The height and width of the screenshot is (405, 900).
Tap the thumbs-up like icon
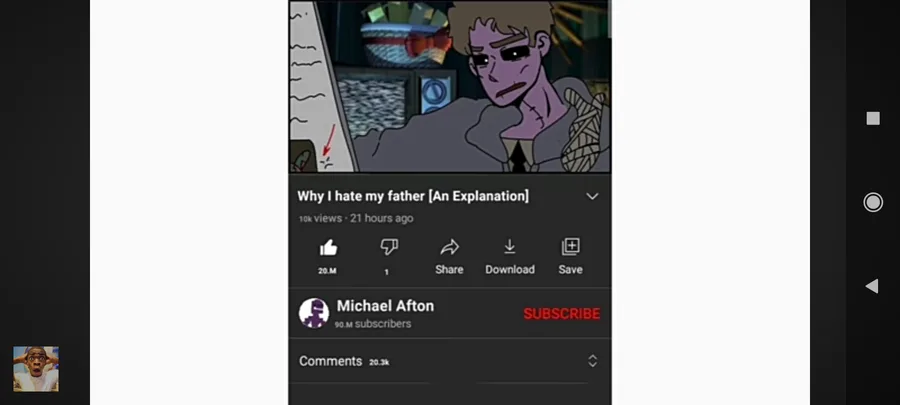tap(328, 248)
